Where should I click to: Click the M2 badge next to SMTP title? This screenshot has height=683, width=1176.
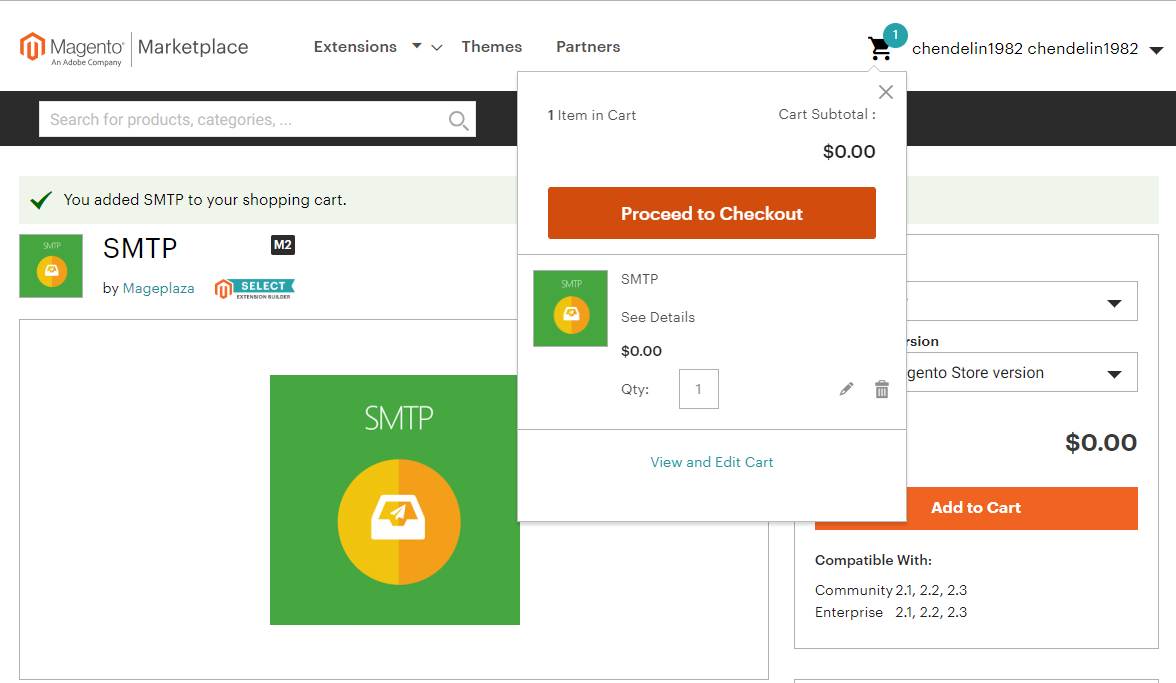[283, 245]
